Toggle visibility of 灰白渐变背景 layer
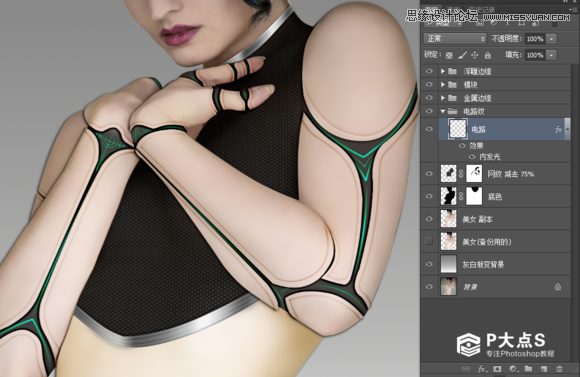580x377 pixels. coord(429,264)
